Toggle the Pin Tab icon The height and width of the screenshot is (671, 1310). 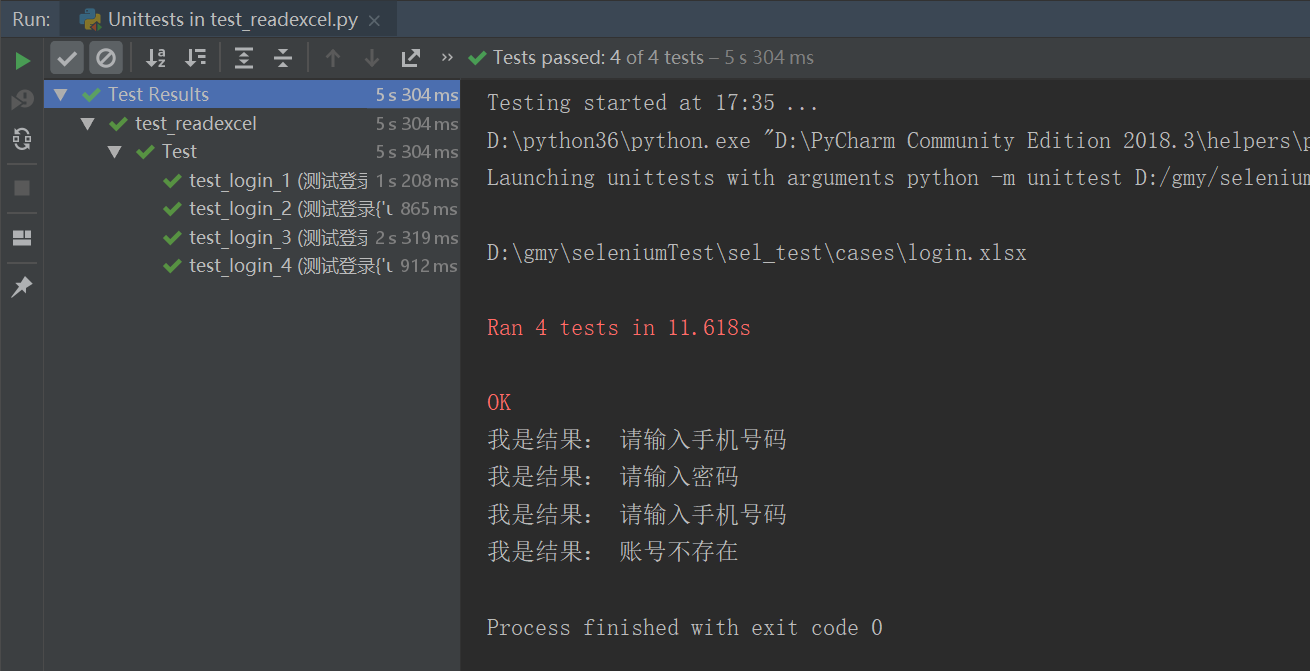(x=22, y=288)
